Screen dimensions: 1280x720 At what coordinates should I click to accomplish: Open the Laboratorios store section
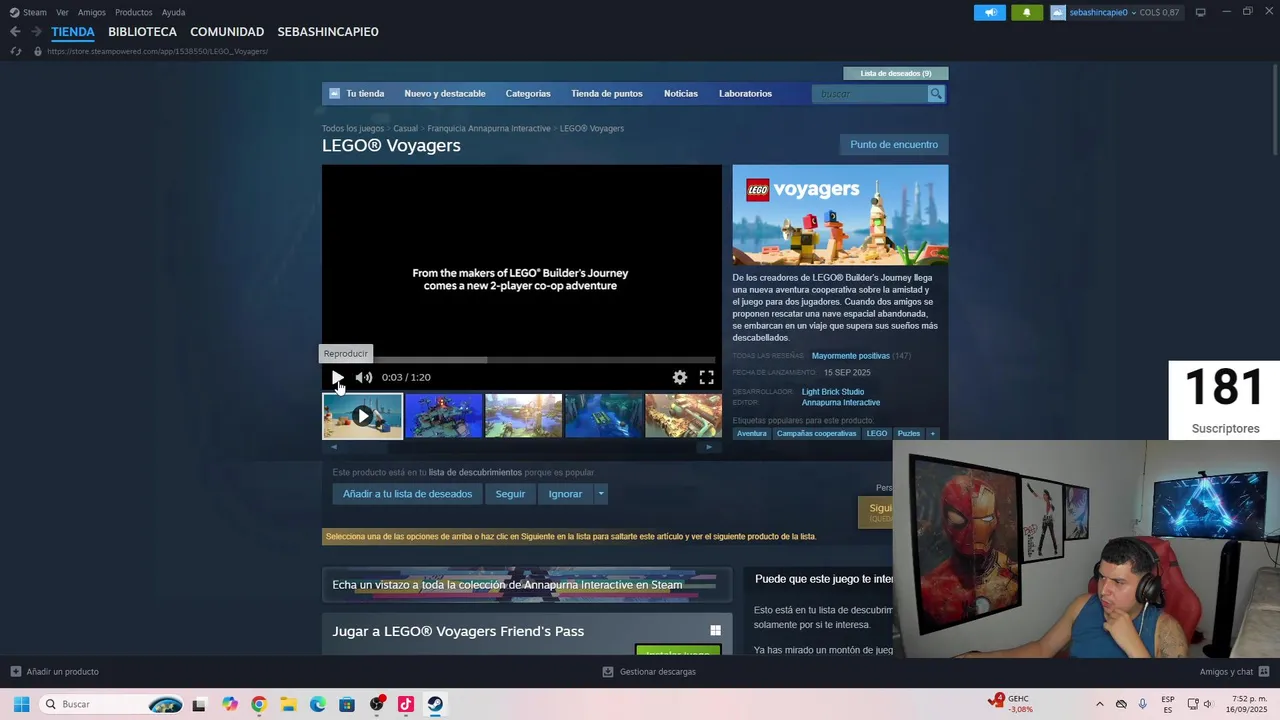click(745, 93)
